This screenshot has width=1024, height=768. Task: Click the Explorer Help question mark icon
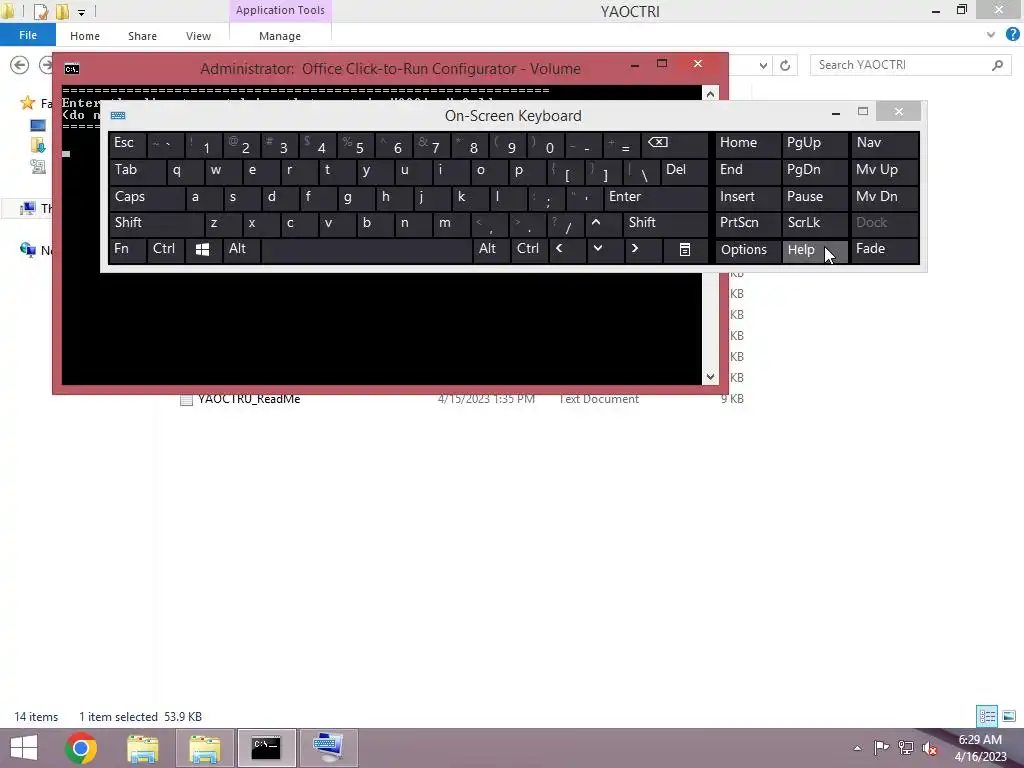coord(1012,35)
